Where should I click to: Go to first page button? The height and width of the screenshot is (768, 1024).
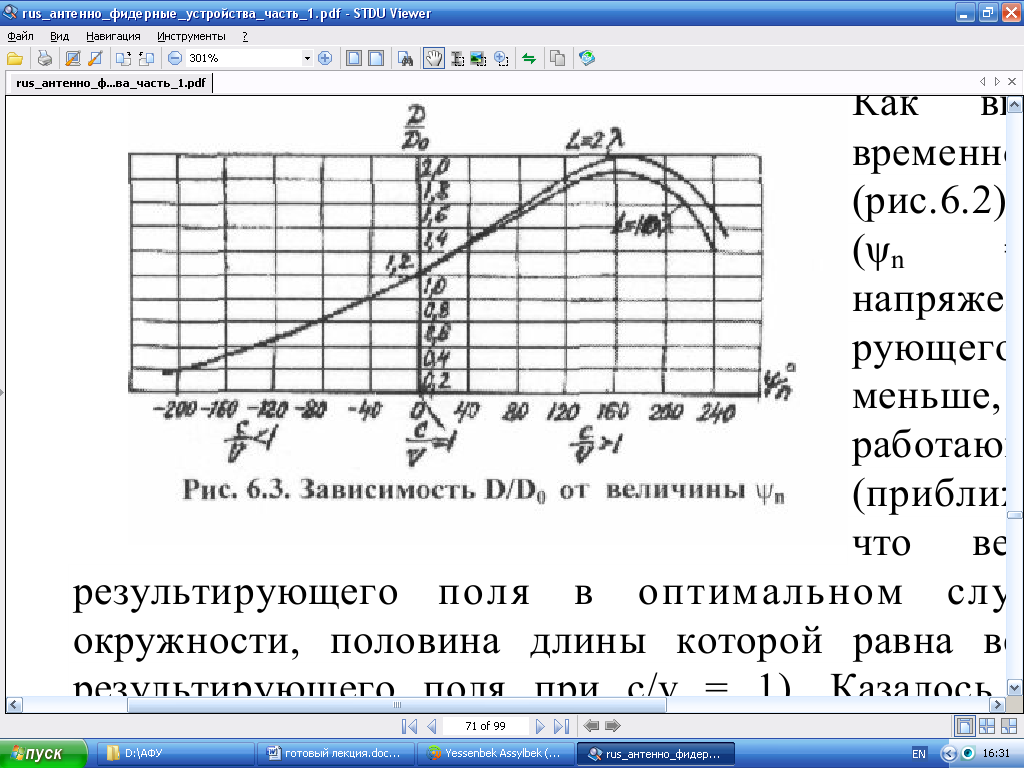[x=409, y=726]
